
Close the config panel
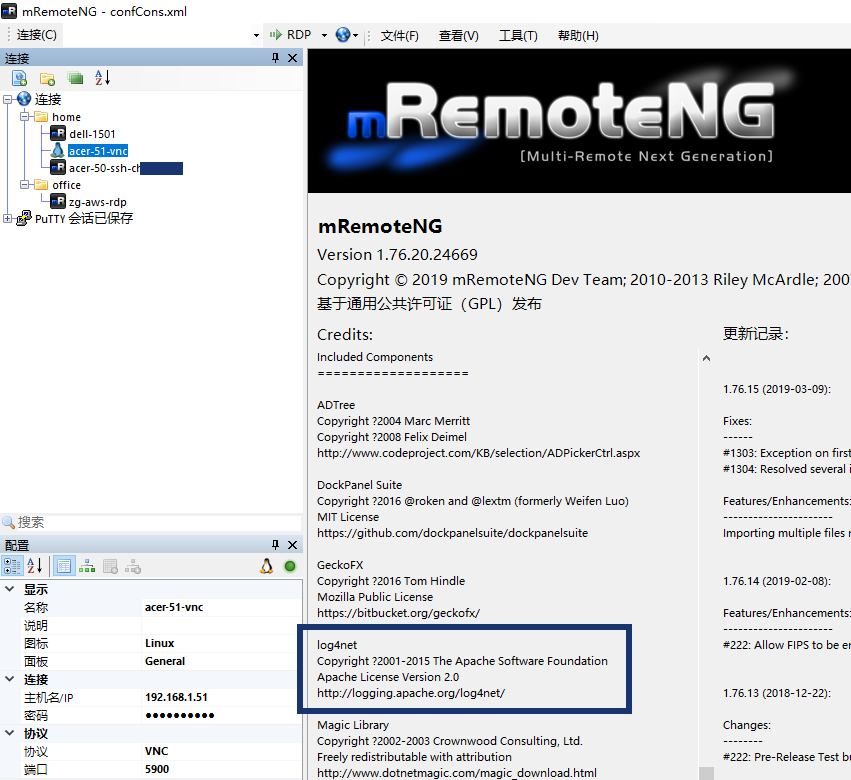(293, 544)
